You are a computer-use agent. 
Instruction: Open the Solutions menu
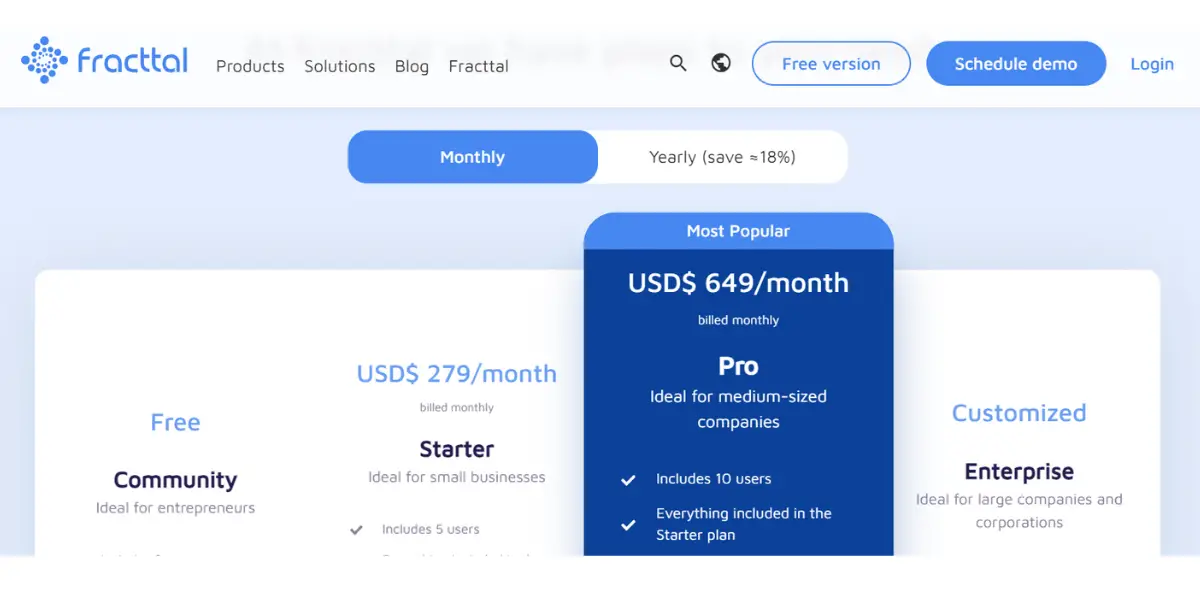[340, 66]
